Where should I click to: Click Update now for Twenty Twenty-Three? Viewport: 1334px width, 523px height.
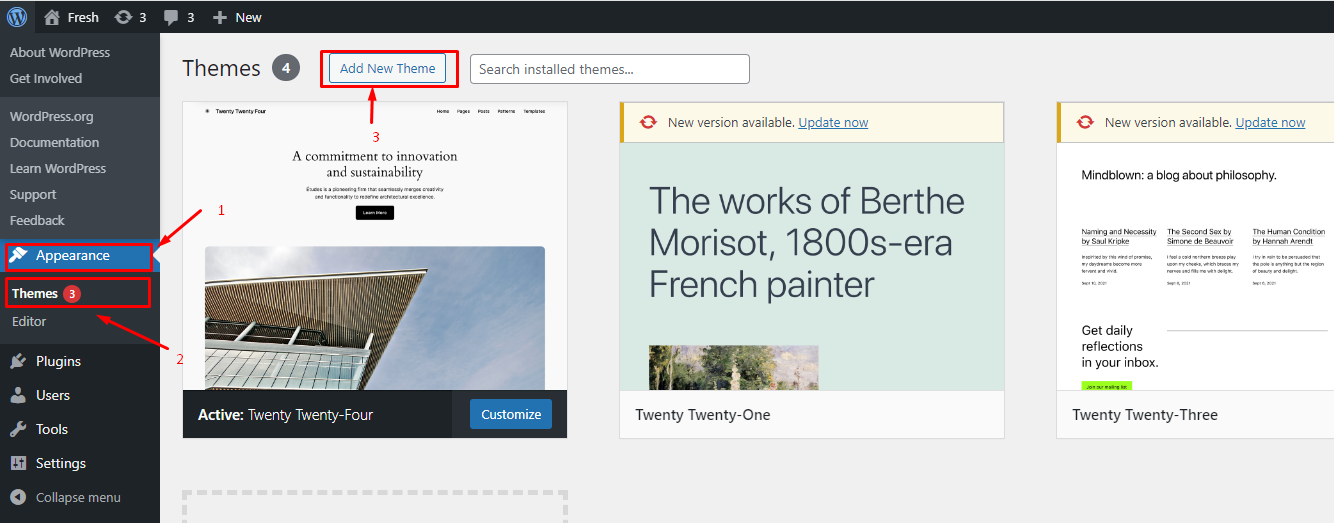click(x=1270, y=122)
